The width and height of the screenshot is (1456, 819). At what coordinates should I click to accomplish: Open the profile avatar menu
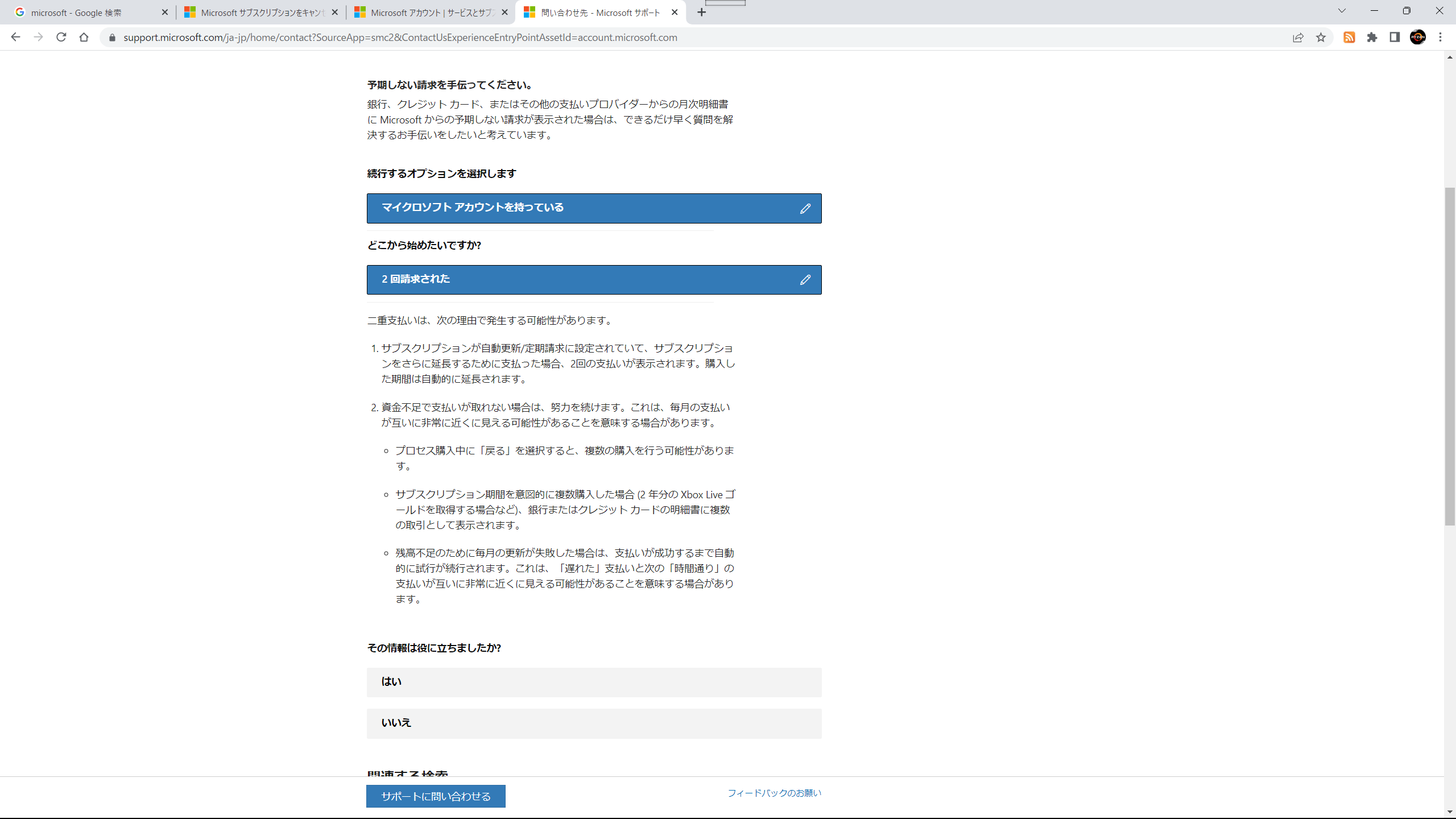point(1418,38)
